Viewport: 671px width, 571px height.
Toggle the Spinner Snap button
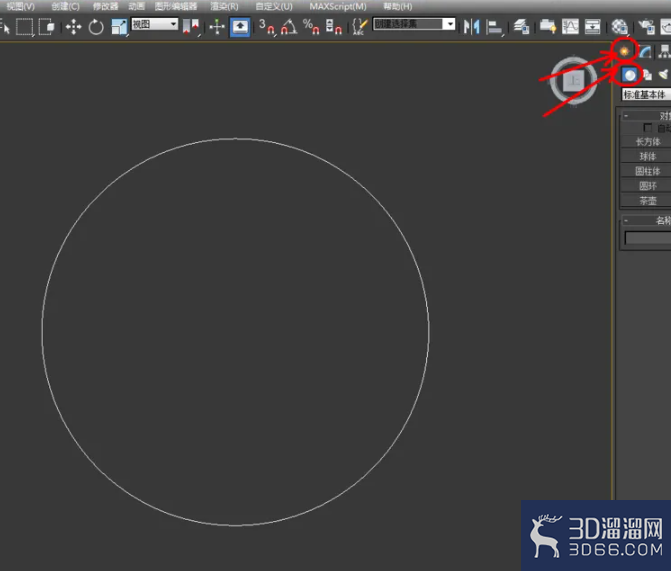tap(333, 27)
